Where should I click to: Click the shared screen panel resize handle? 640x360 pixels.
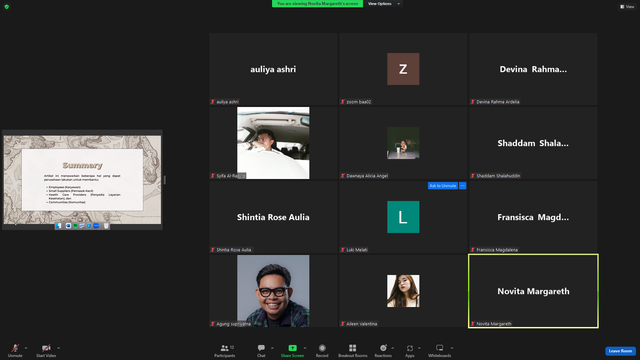click(164, 180)
